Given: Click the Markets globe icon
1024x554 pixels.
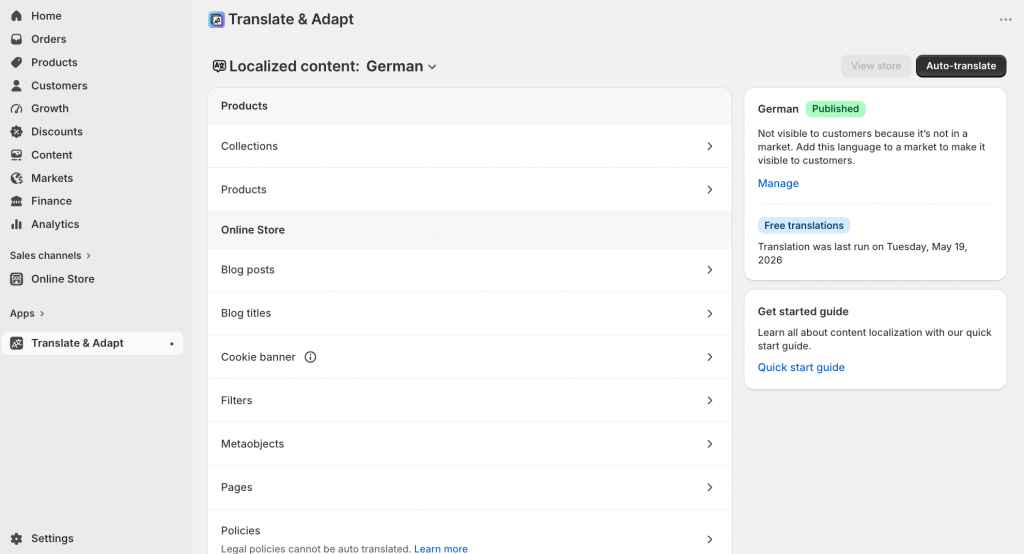Looking at the screenshot, I should tap(16, 178).
